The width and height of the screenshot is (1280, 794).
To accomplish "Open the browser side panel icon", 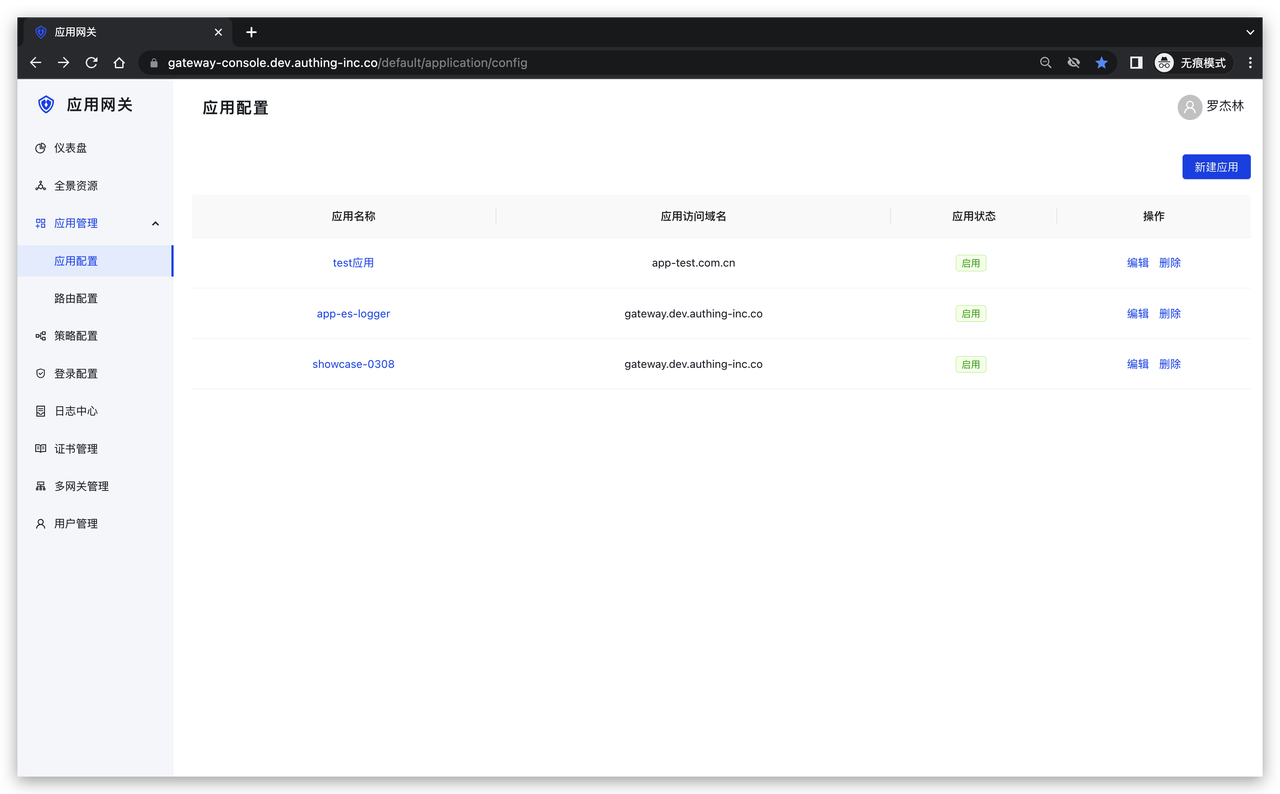I will click(1136, 62).
